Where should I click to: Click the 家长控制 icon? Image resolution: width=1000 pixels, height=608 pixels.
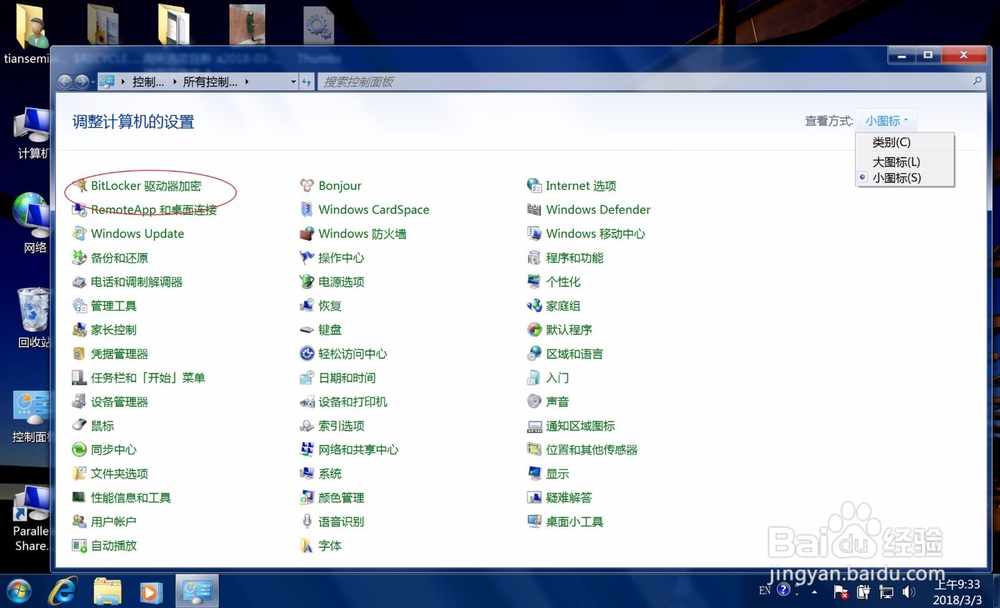pyautogui.click(x=80, y=330)
